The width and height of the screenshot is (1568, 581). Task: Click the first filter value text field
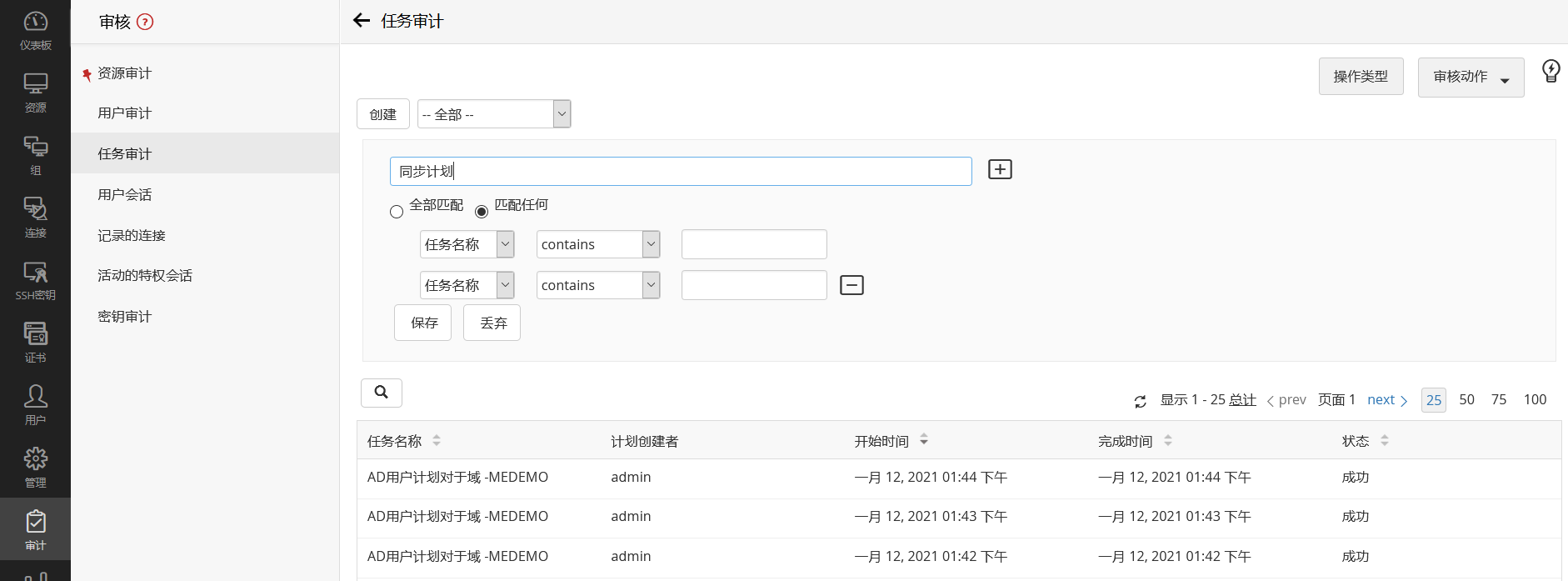(754, 244)
